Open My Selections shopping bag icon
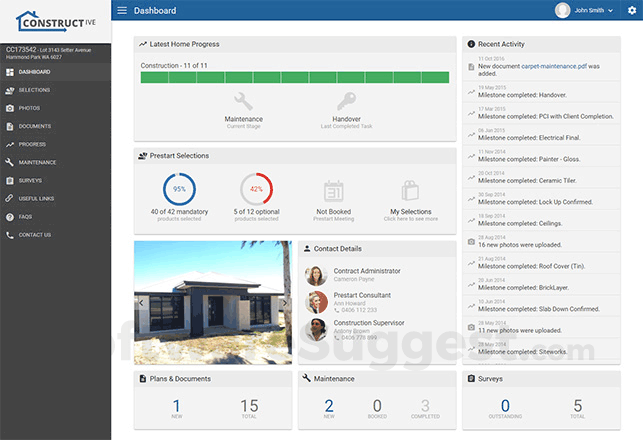Viewport: 643px width, 440px height. click(408, 191)
